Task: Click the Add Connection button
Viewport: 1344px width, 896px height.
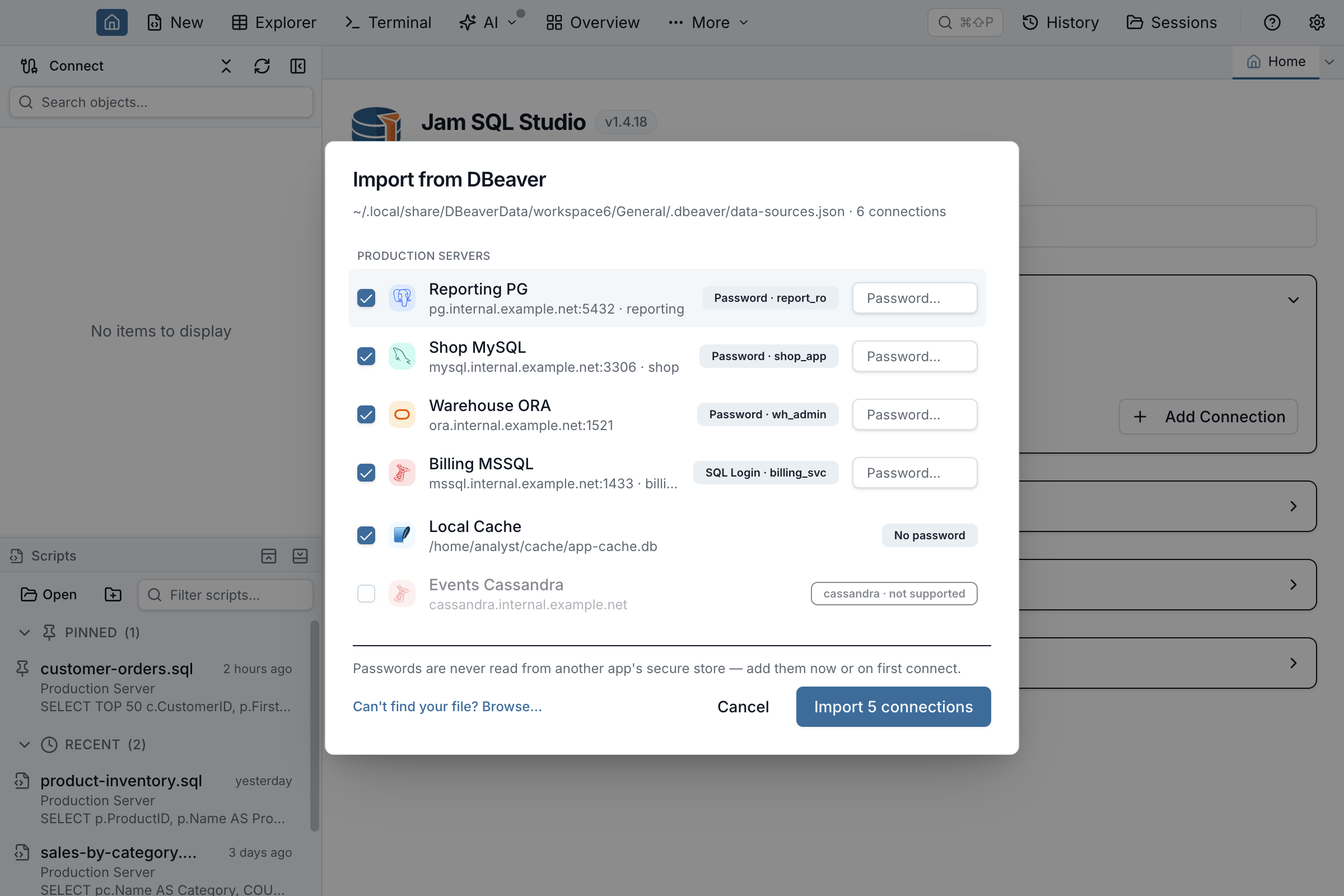Action: coord(1208,417)
